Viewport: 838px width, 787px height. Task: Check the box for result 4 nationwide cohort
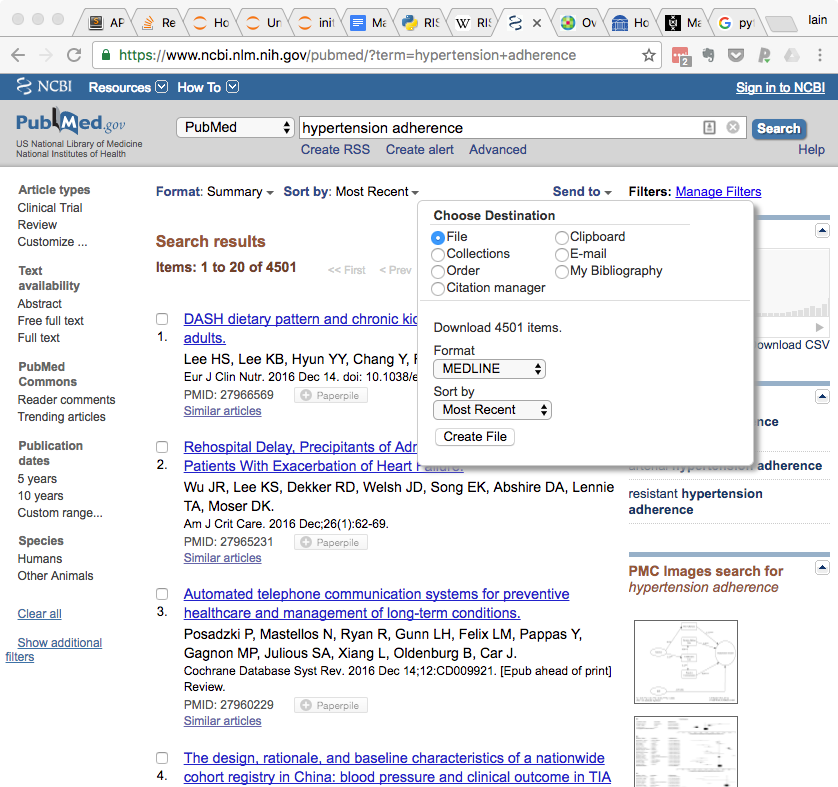tap(162, 758)
